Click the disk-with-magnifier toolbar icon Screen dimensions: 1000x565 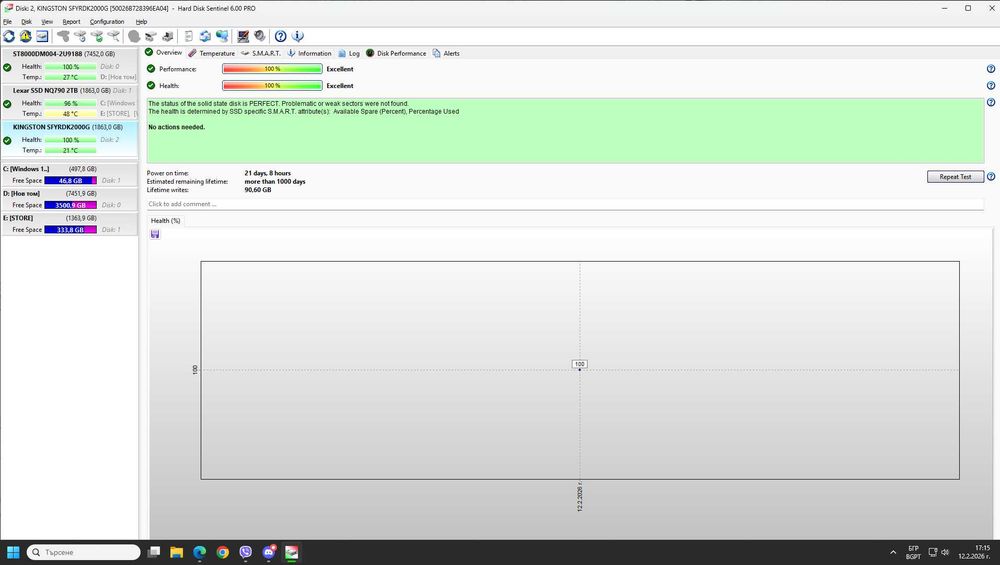pyautogui.click(x=114, y=36)
